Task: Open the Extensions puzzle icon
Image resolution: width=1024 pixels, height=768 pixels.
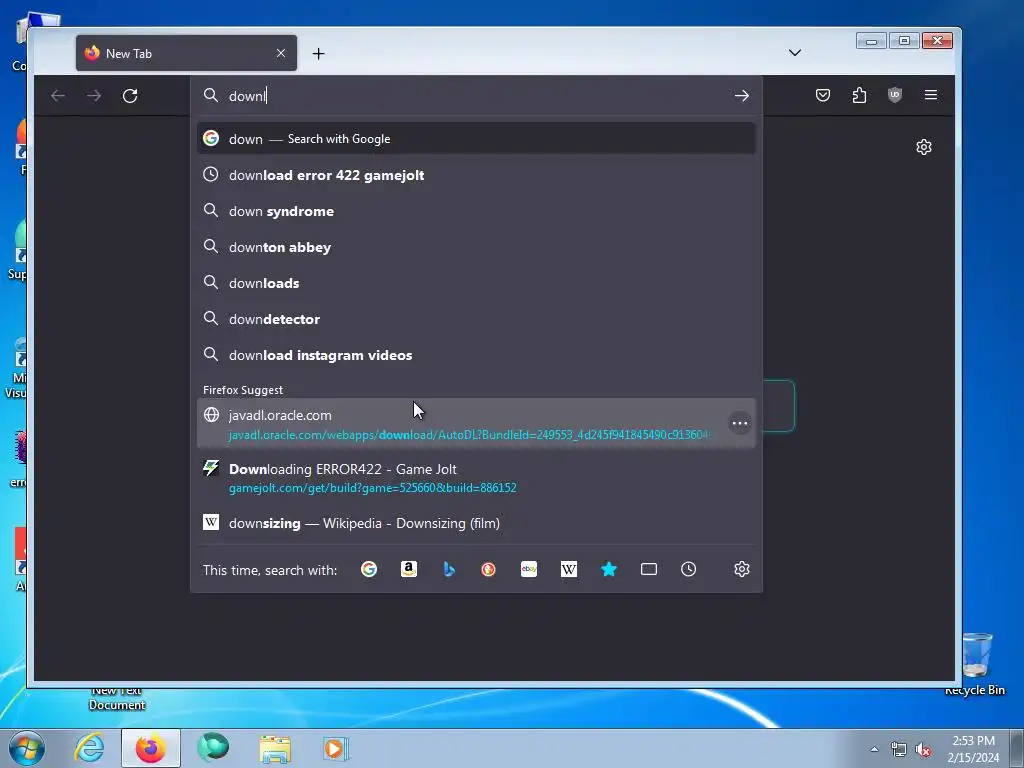Action: pyautogui.click(x=859, y=95)
